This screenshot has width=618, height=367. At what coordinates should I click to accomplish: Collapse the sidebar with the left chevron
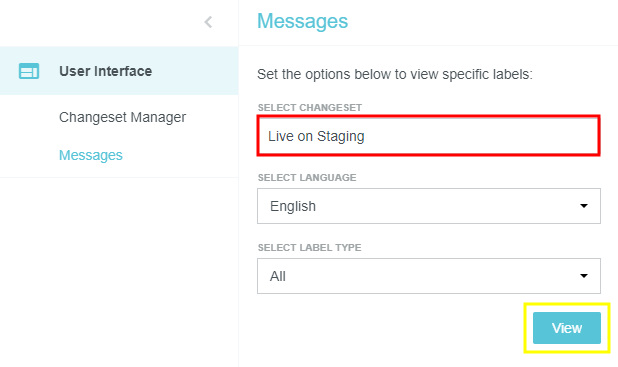(208, 22)
